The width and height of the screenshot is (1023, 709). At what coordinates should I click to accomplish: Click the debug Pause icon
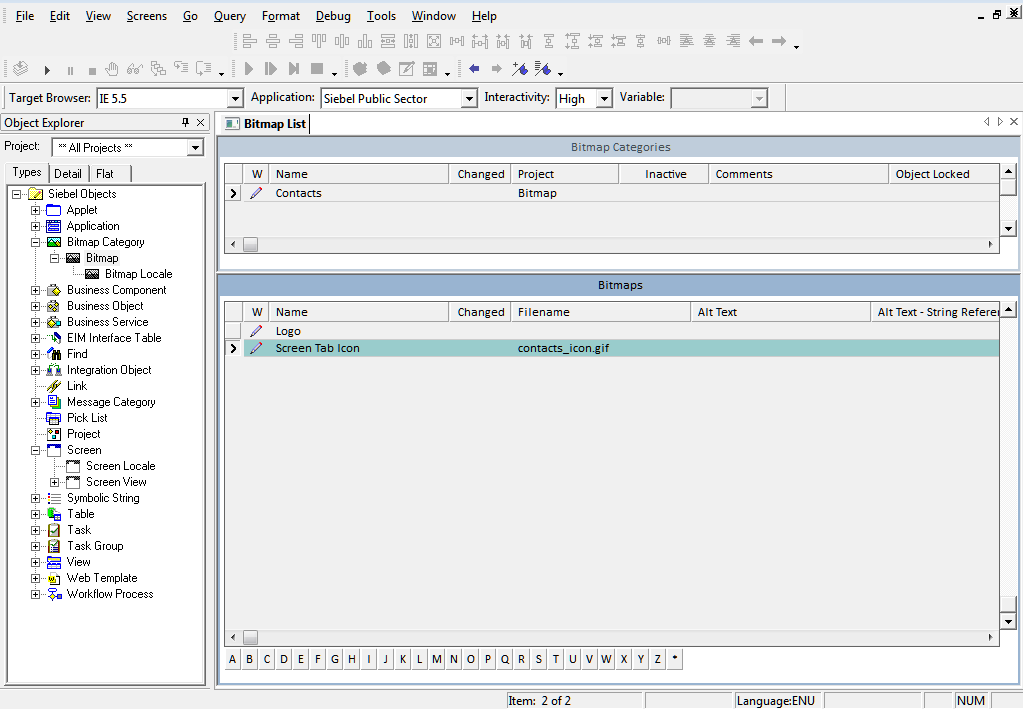tap(70, 70)
